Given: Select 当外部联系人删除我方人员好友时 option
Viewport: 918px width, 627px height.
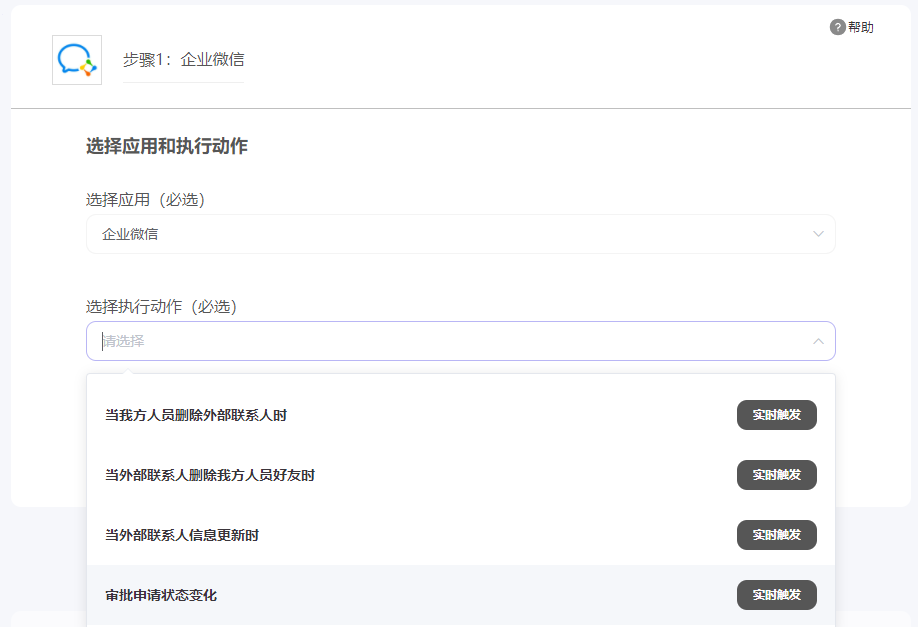Looking at the screenshot, I should 461,475.
